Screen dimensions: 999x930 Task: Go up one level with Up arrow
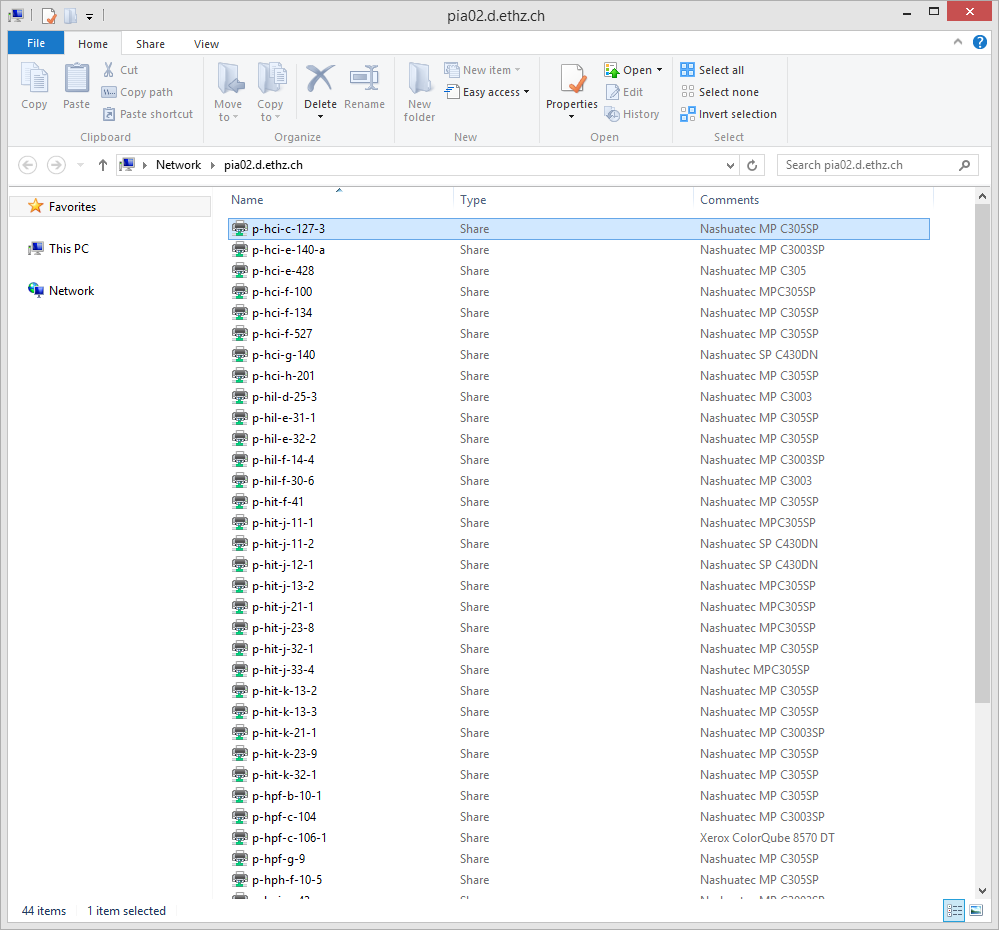103,165
